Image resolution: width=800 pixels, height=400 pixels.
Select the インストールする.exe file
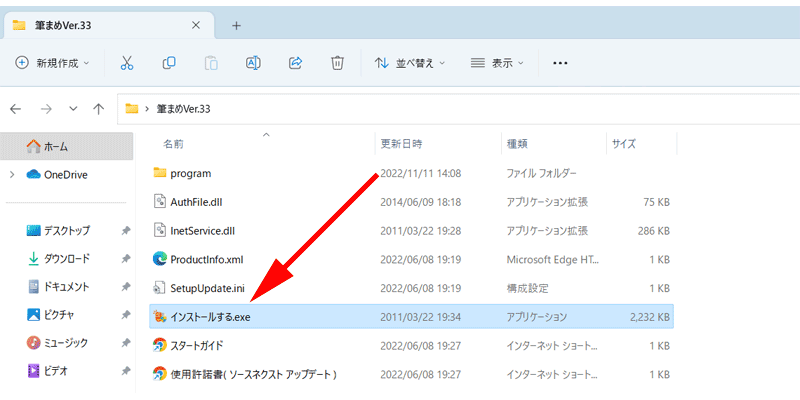[411, 317]
